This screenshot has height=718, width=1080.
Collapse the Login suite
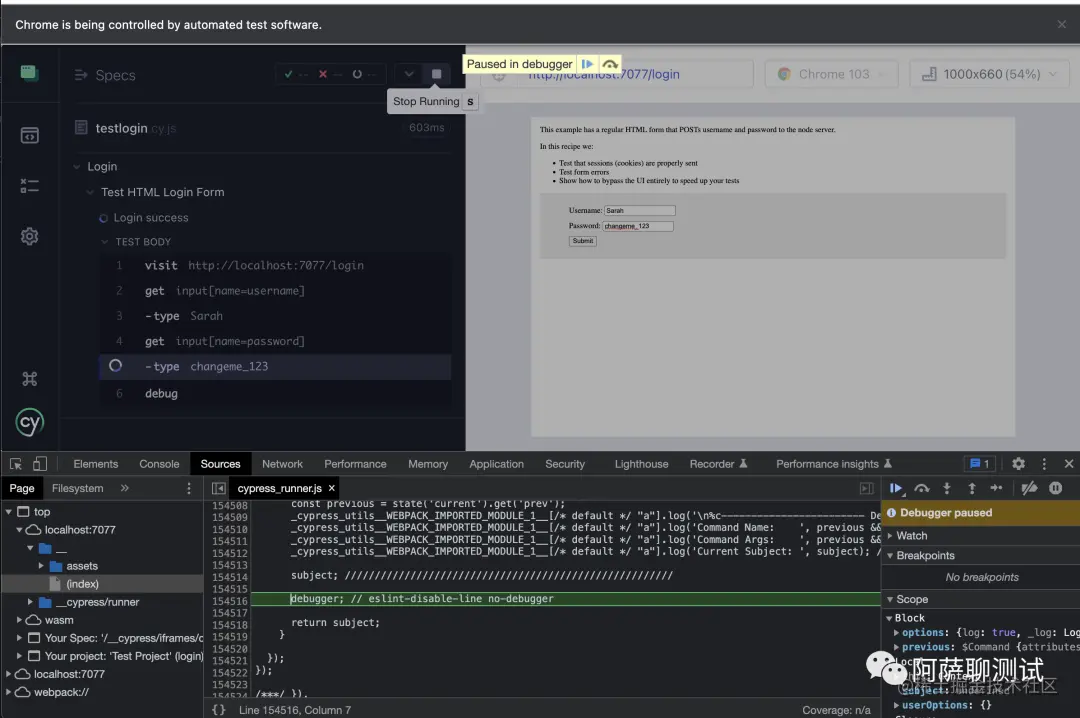tap(77, 167)
